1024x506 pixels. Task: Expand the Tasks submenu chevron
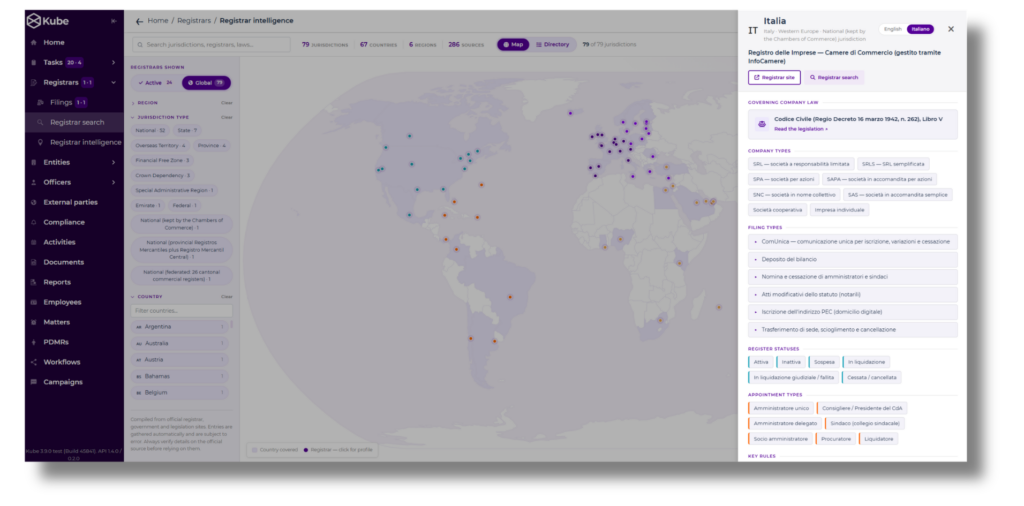coord(113,63)
